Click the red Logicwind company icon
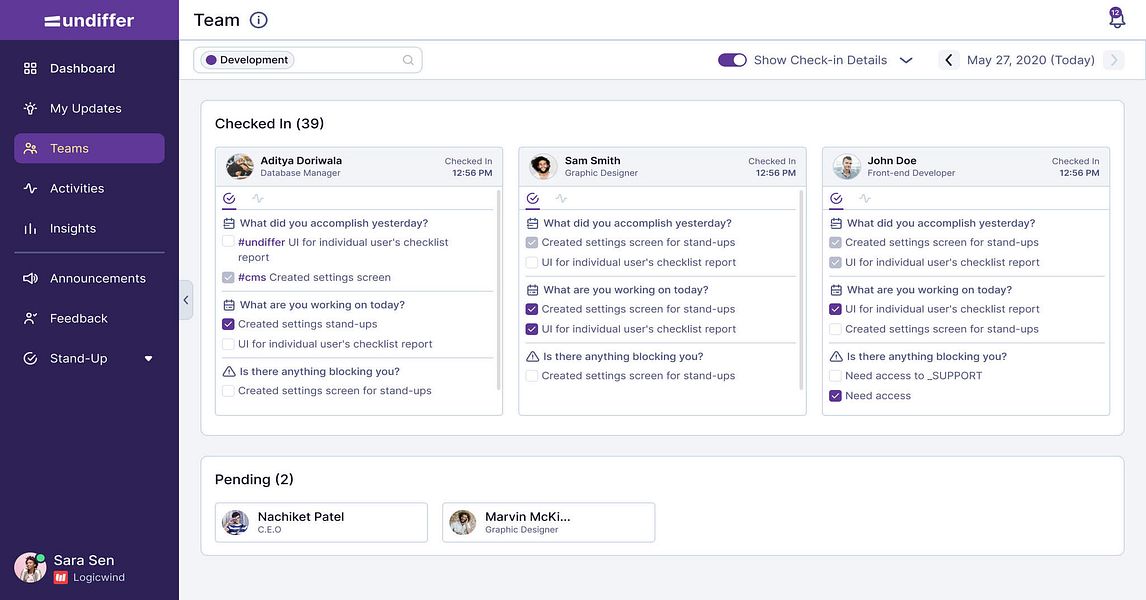This screenshot has height=600, width=1146. coord(61,578)
